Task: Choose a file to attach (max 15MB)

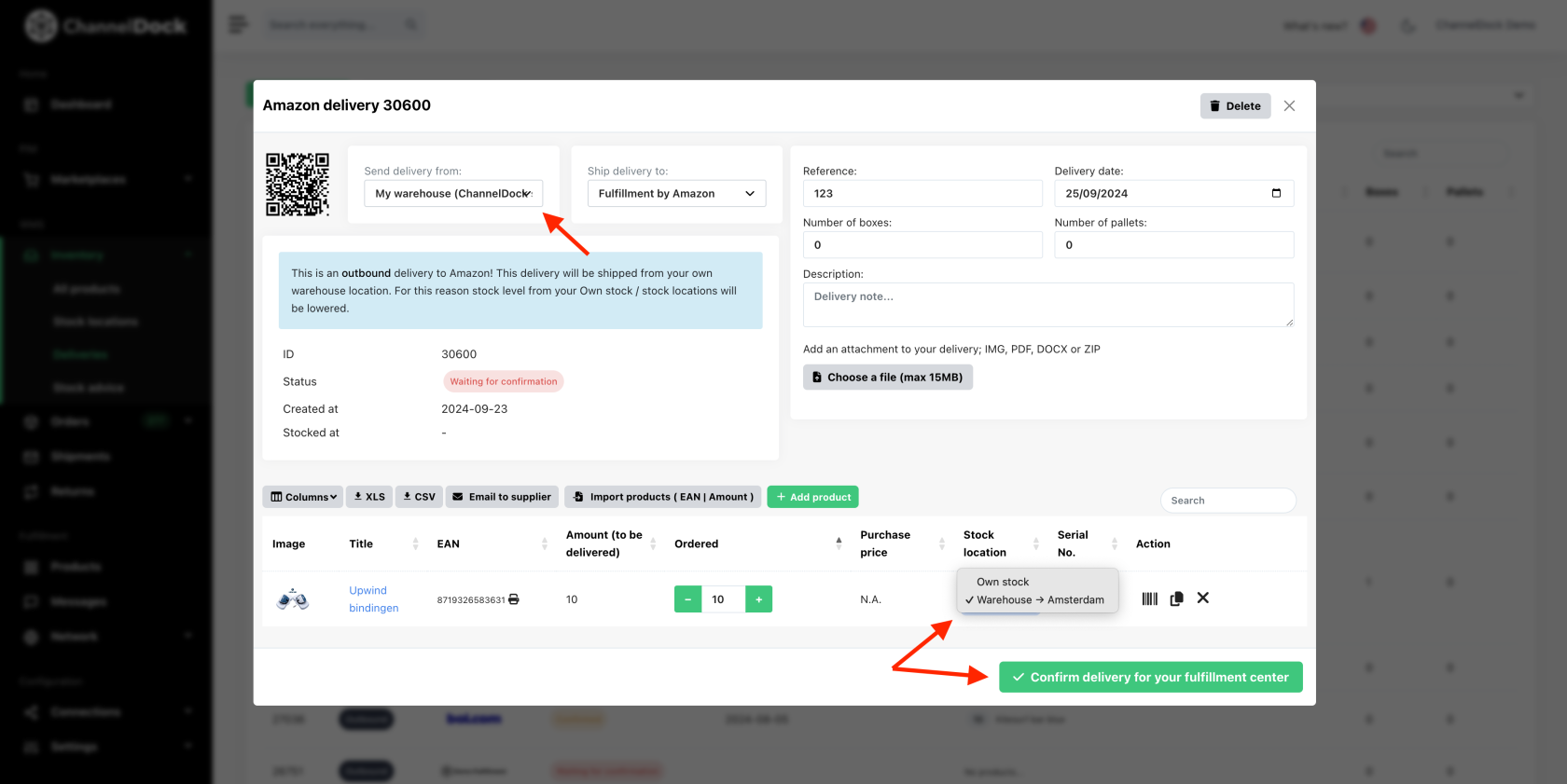Action: [887, 377]
